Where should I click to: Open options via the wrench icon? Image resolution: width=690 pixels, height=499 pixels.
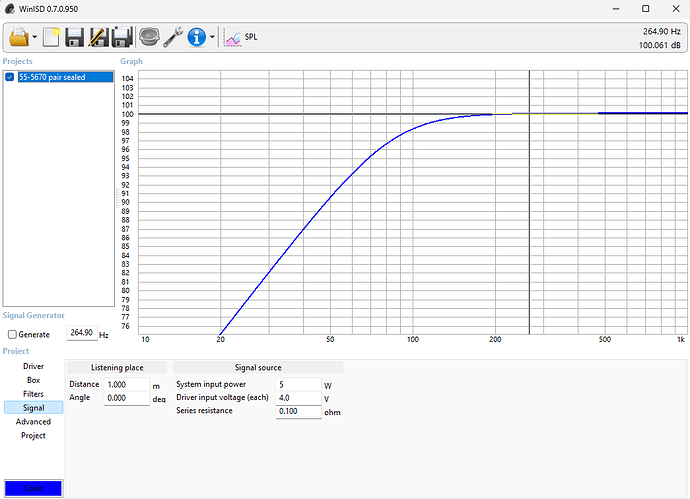172,38
